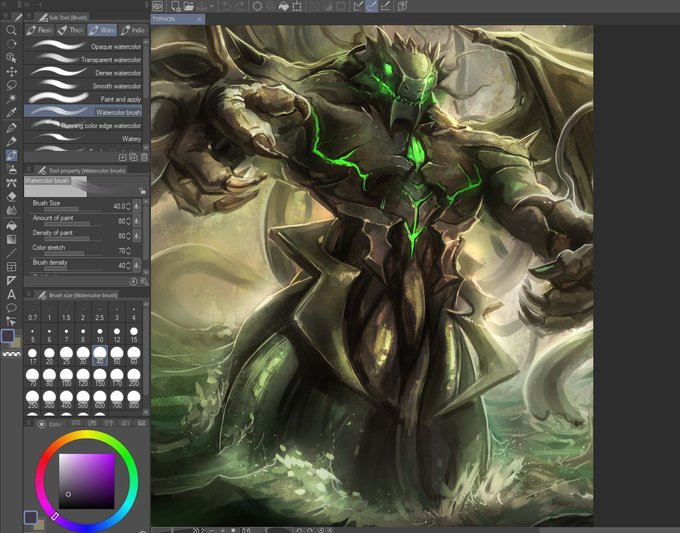Select the Figure line tool
The image size is (680, 533).
coord(11,253)
